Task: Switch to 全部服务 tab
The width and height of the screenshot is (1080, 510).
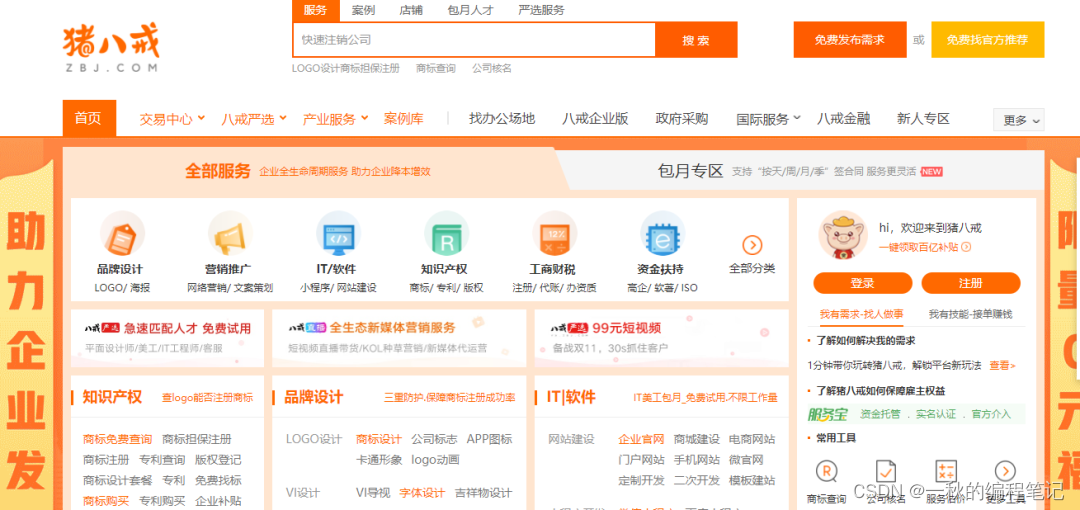Action: pyautogui.click(x=217, y=172)
